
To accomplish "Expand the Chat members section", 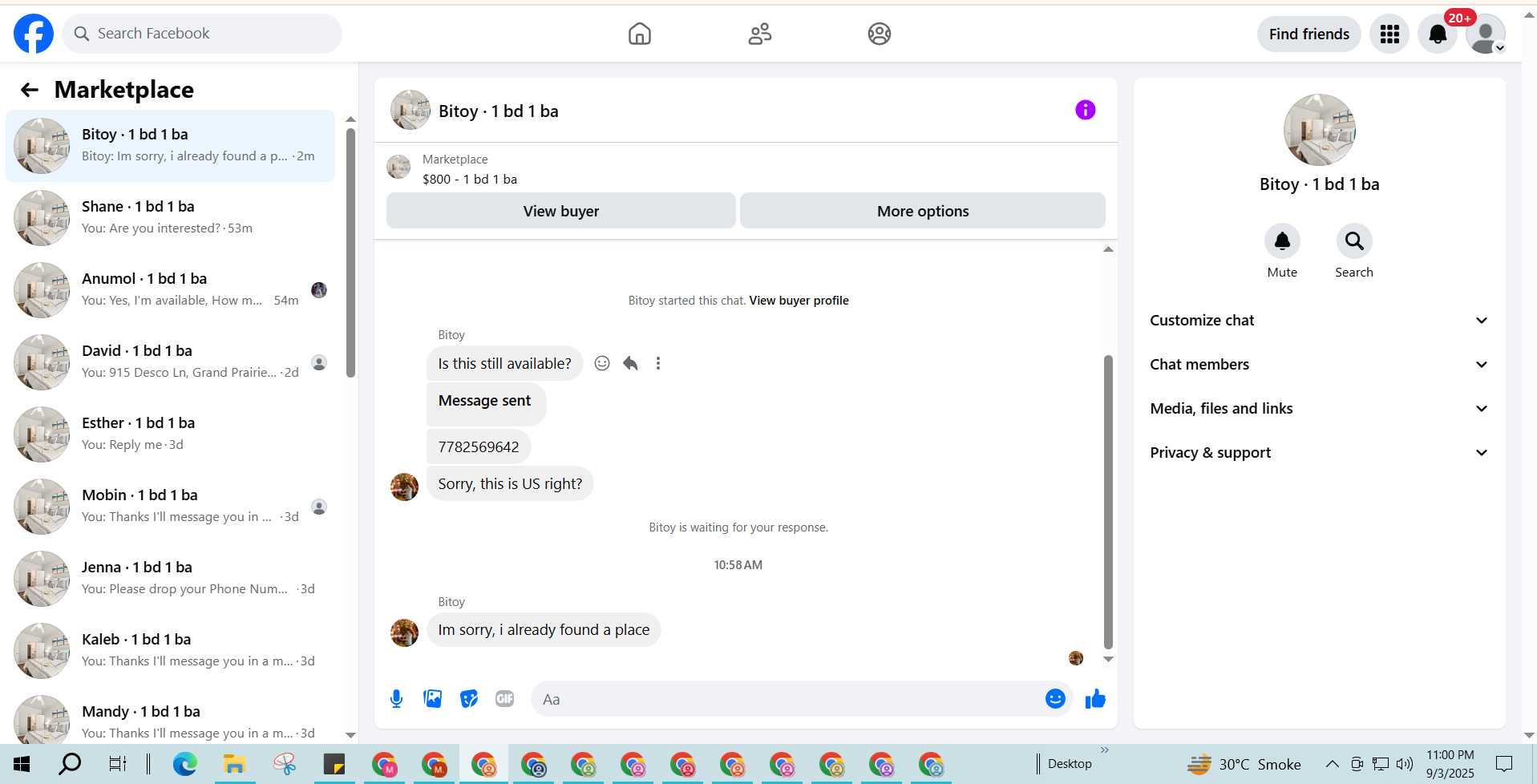I will pyautogui.click(x=1319, y=365).
